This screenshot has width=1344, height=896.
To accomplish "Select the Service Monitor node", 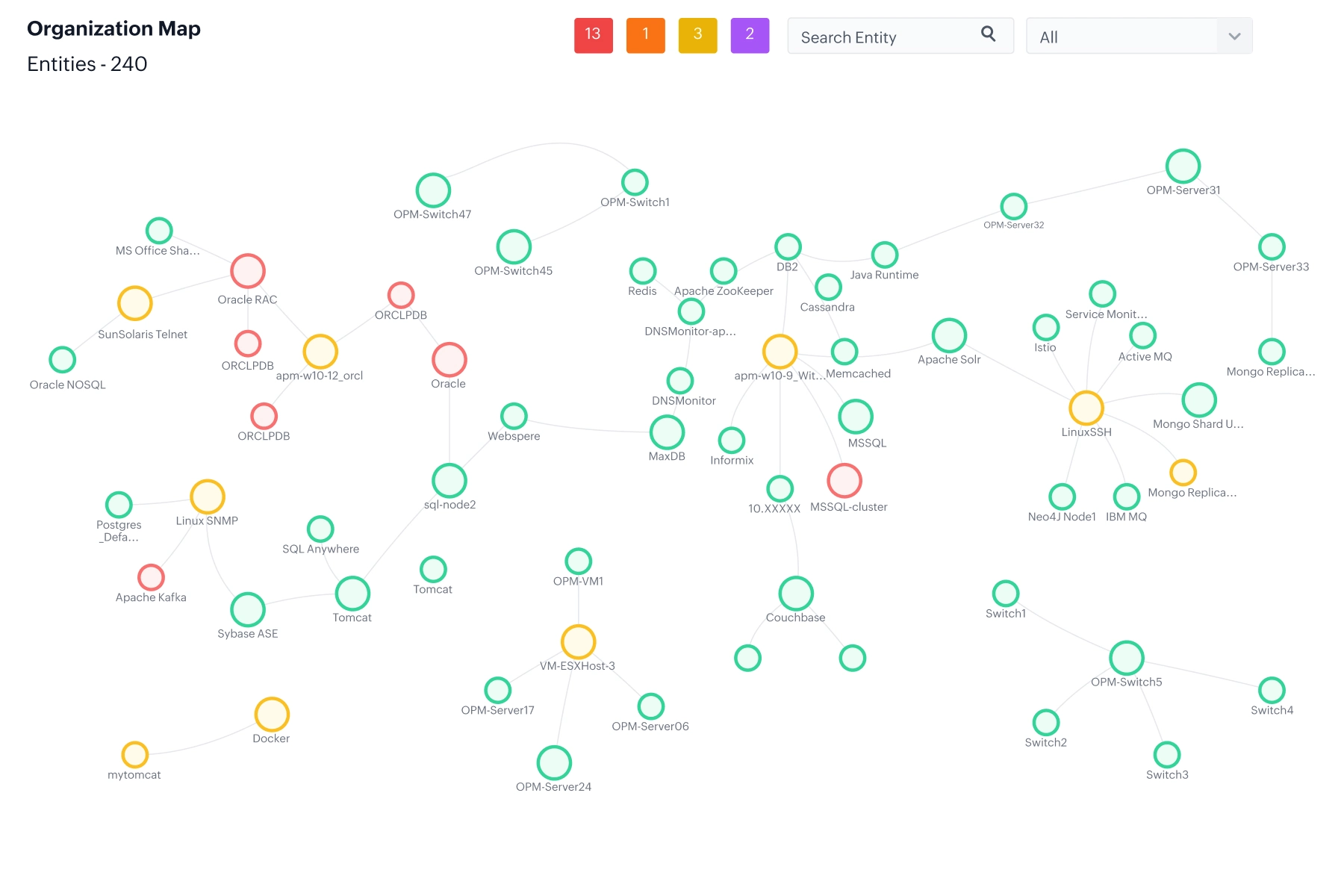I will click(1103, 294).
